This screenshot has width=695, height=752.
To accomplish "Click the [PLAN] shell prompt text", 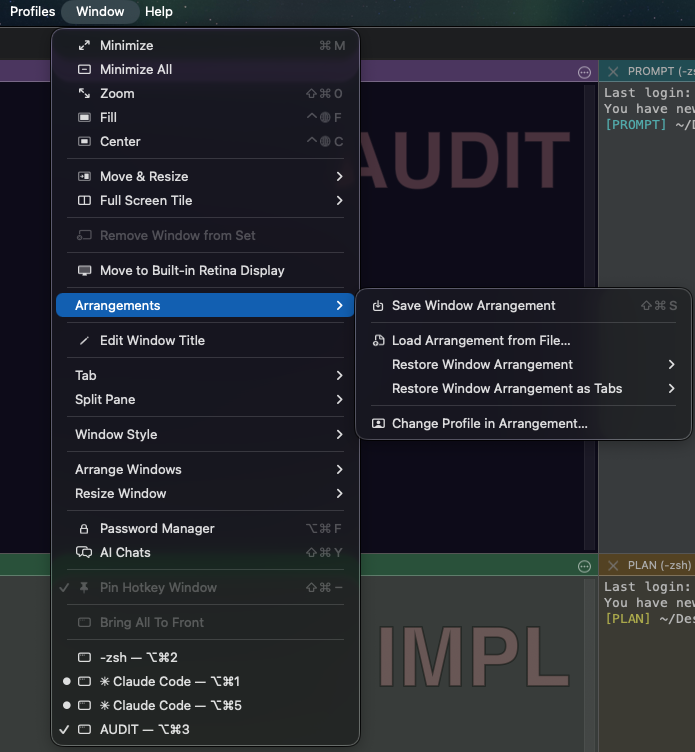I will coord(627,619).
